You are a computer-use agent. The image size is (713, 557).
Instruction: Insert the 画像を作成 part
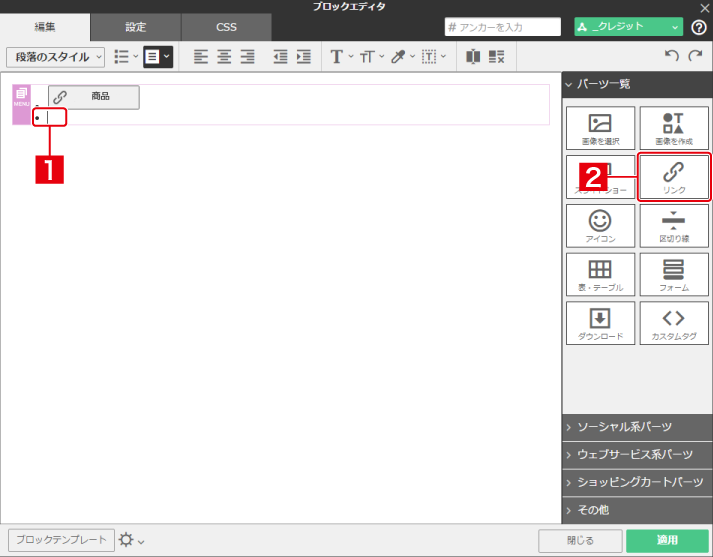pos(674,128)
